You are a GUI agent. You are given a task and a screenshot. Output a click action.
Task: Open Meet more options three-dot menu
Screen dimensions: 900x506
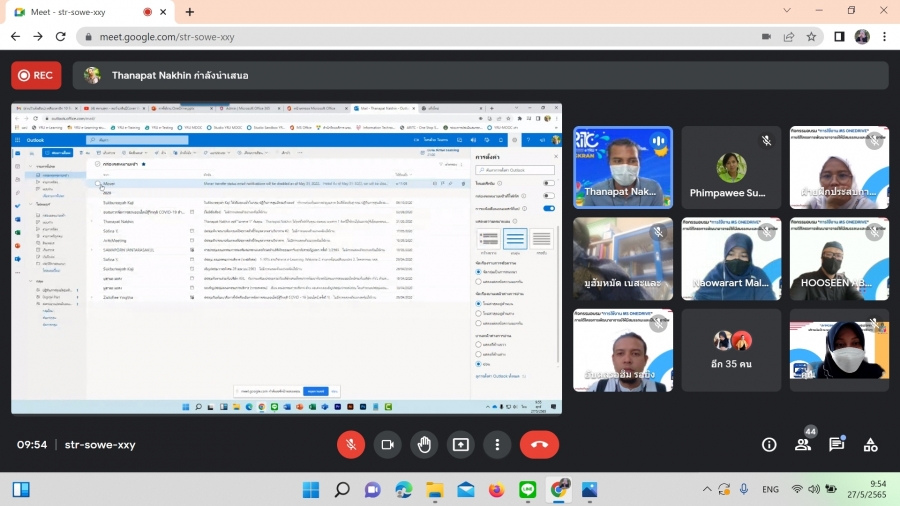tap(497, 445)
